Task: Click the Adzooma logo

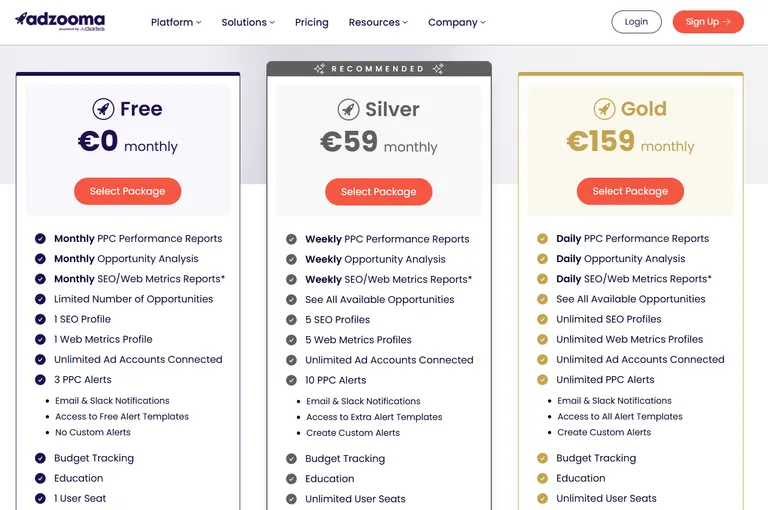Action: pyautogui.click(x=60, y=22)
